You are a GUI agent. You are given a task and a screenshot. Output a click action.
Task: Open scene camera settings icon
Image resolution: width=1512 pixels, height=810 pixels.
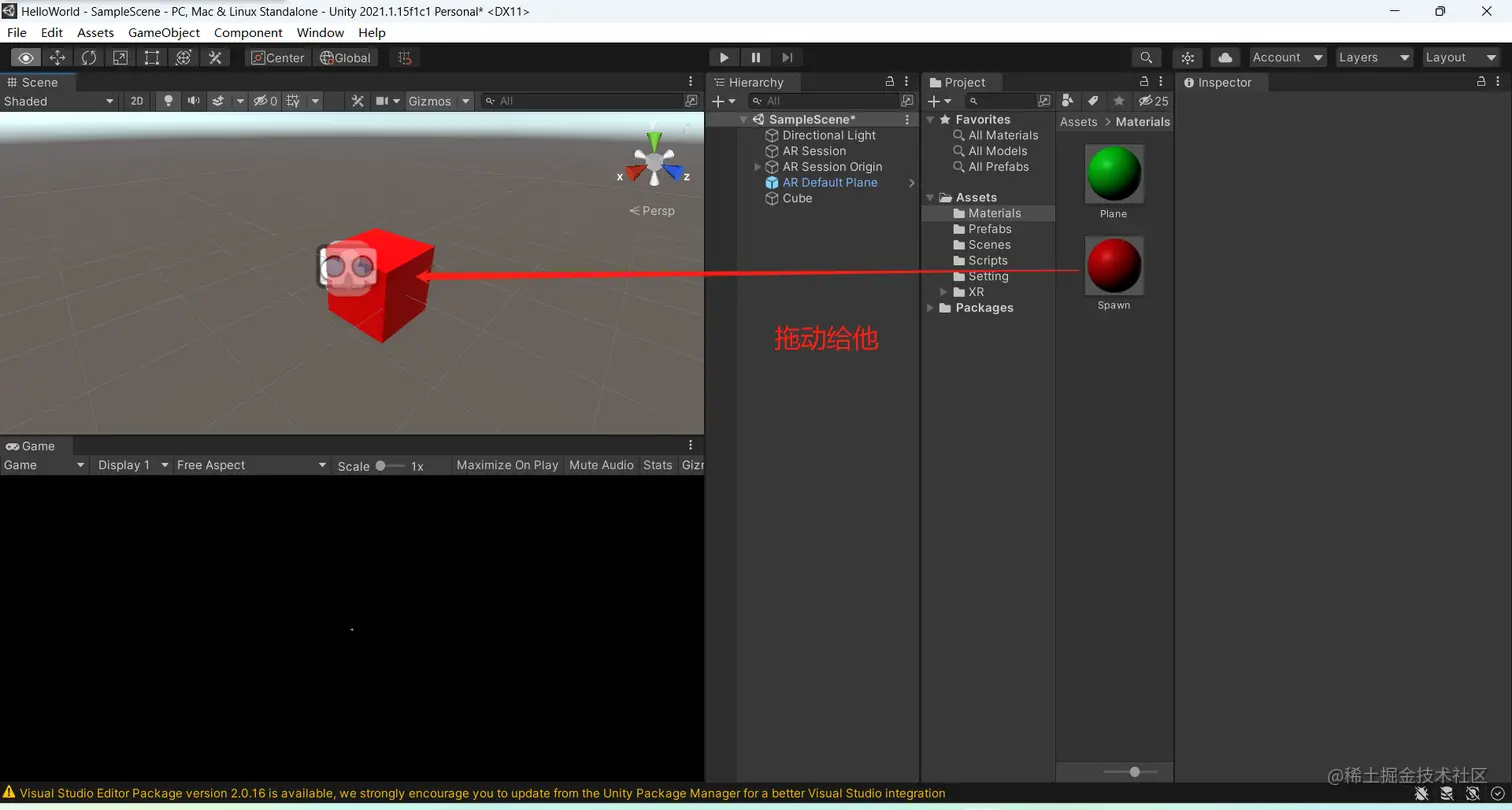(x=382, y=101)
